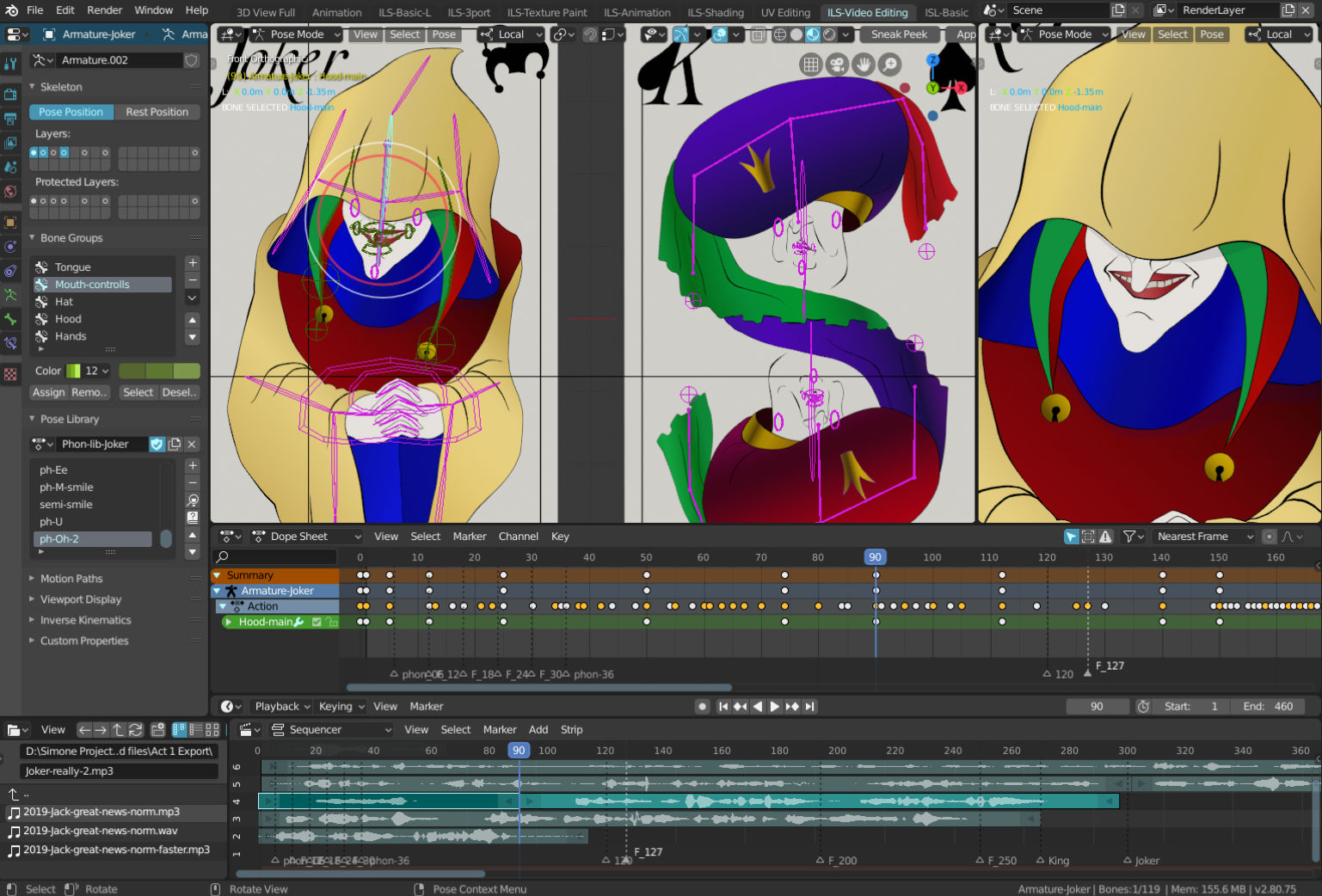Expand the Motion Paths panel
1322x896 pixels.
[71, 579]
